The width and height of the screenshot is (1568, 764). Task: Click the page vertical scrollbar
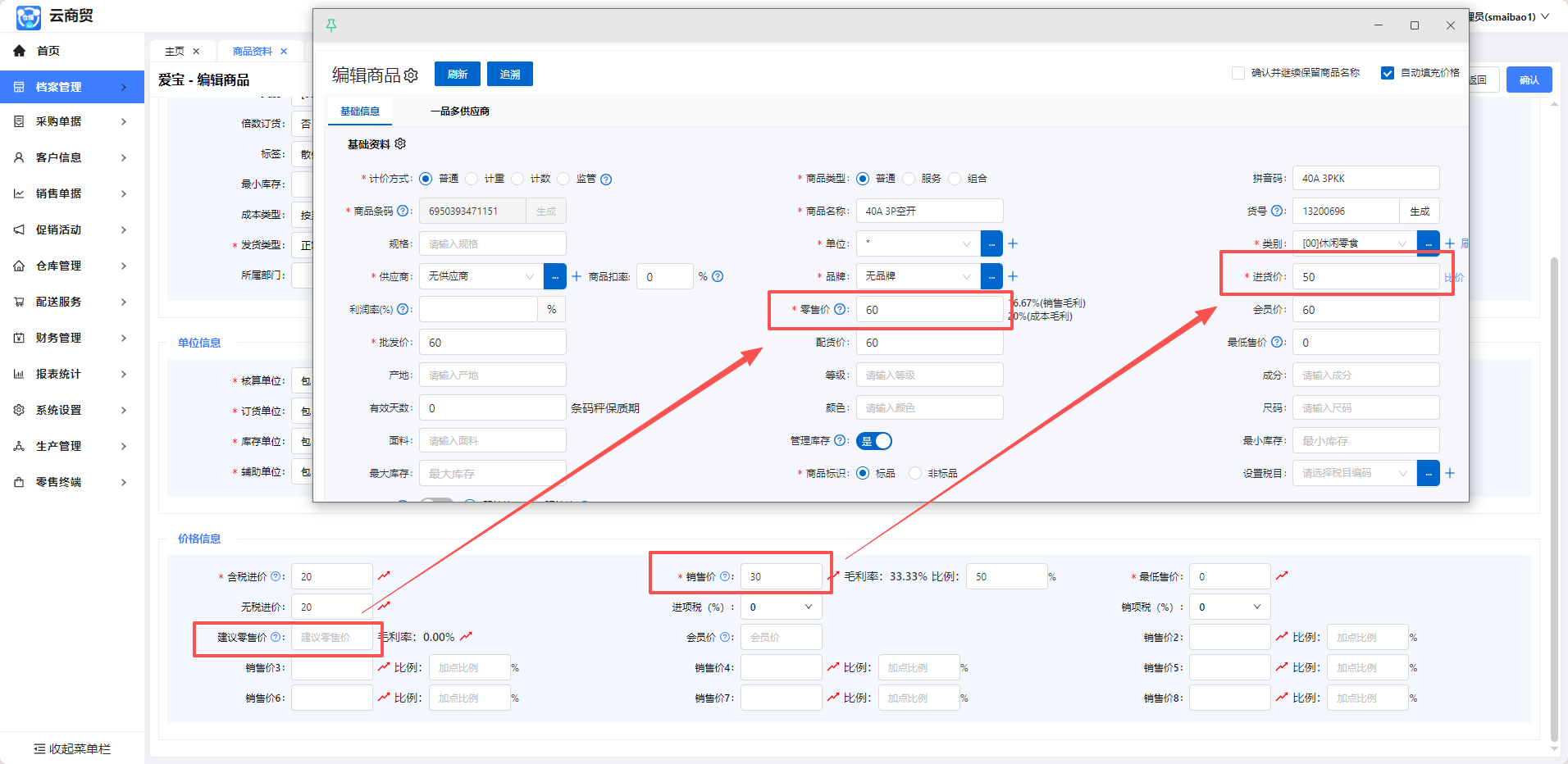click(x=1554, y=500)
